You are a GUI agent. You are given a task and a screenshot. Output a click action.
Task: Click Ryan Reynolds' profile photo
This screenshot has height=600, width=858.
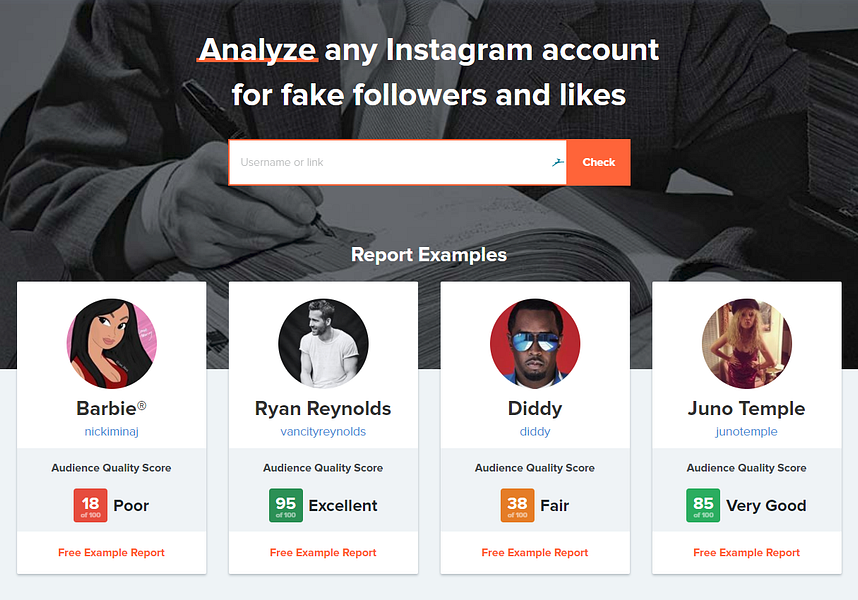323,343
